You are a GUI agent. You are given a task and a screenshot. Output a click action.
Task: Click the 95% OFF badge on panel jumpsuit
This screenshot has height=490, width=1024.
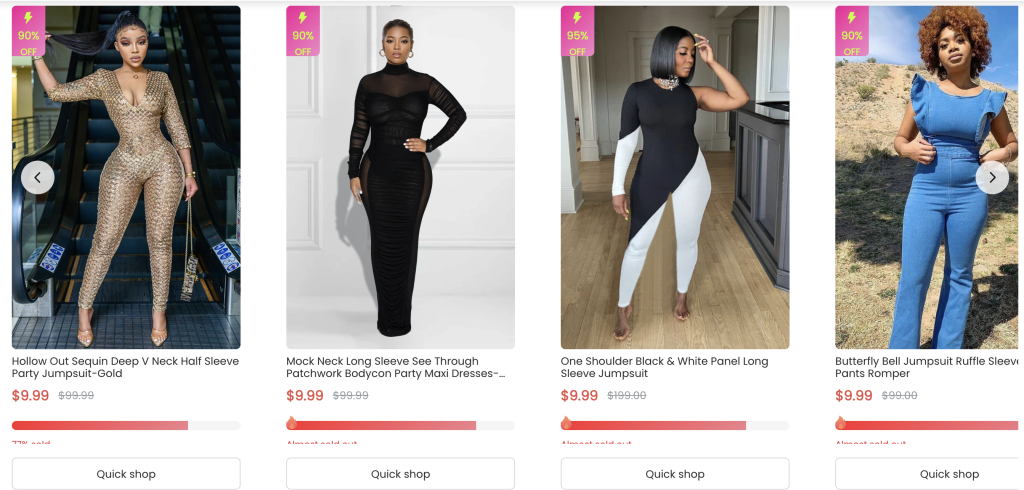click(x=577, y=32)
